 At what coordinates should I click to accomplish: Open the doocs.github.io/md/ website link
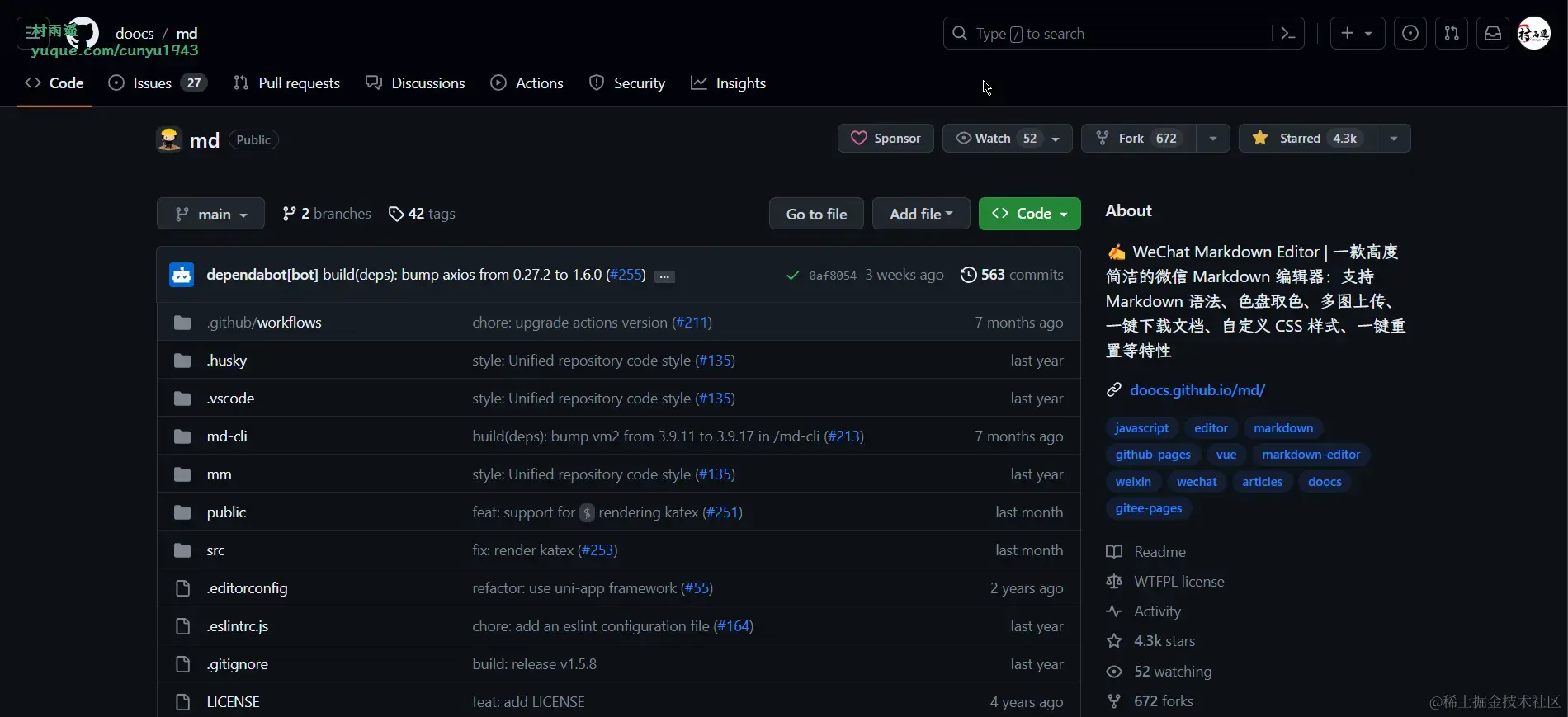tap(1197, 390)
